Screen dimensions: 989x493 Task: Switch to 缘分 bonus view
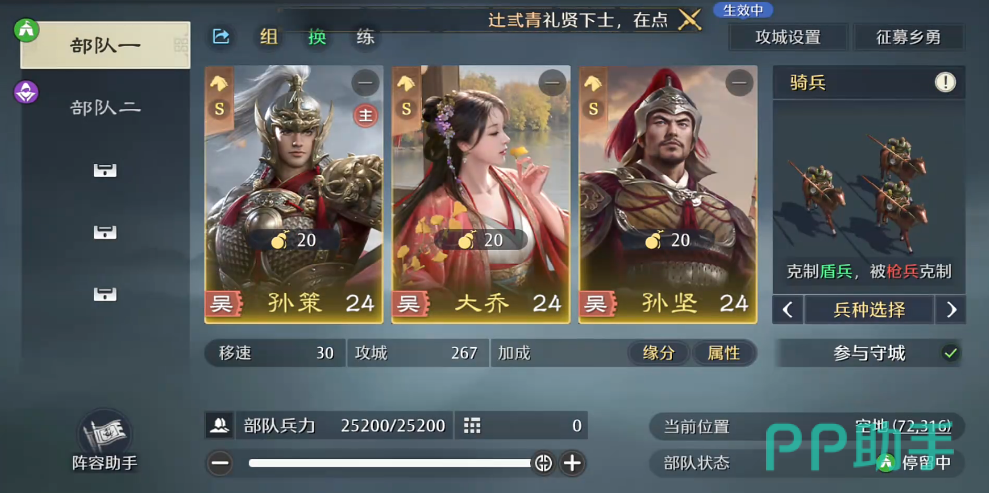pos(658,353)
